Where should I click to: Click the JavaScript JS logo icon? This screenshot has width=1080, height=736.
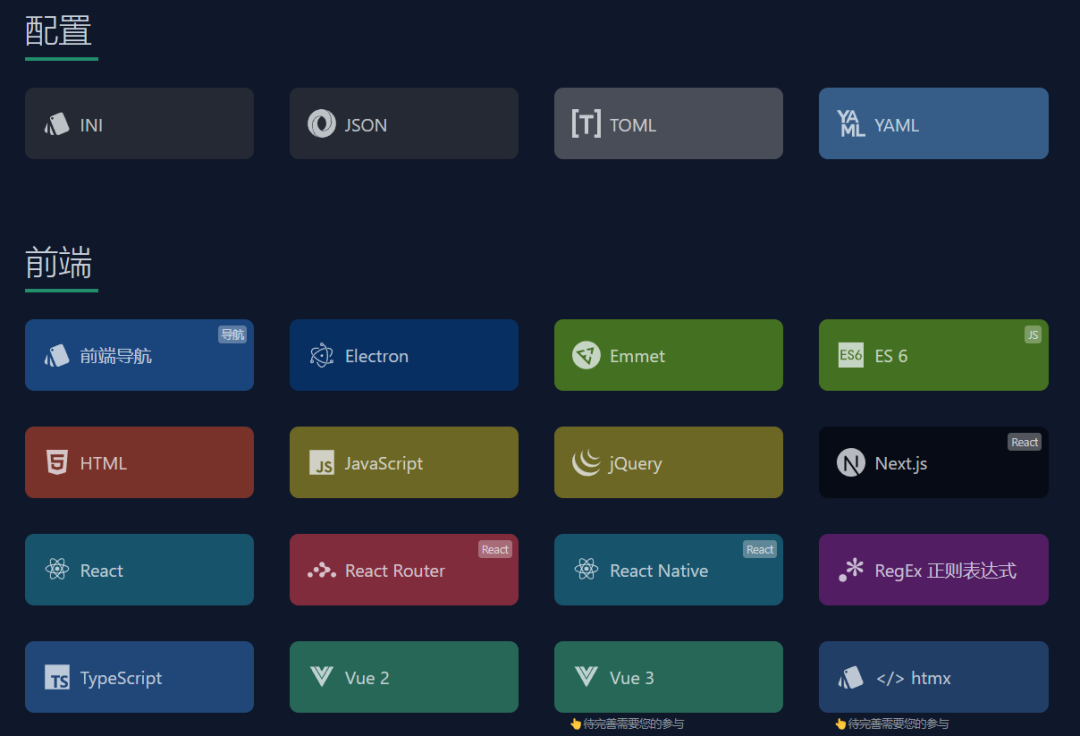point(322,463)
